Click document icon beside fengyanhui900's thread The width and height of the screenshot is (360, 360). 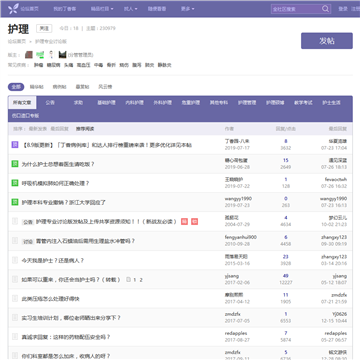click(15, 240)
